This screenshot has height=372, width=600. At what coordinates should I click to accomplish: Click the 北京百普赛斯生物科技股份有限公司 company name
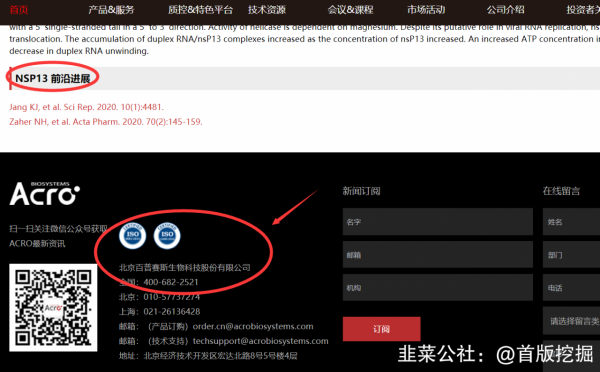click(184, 268)
